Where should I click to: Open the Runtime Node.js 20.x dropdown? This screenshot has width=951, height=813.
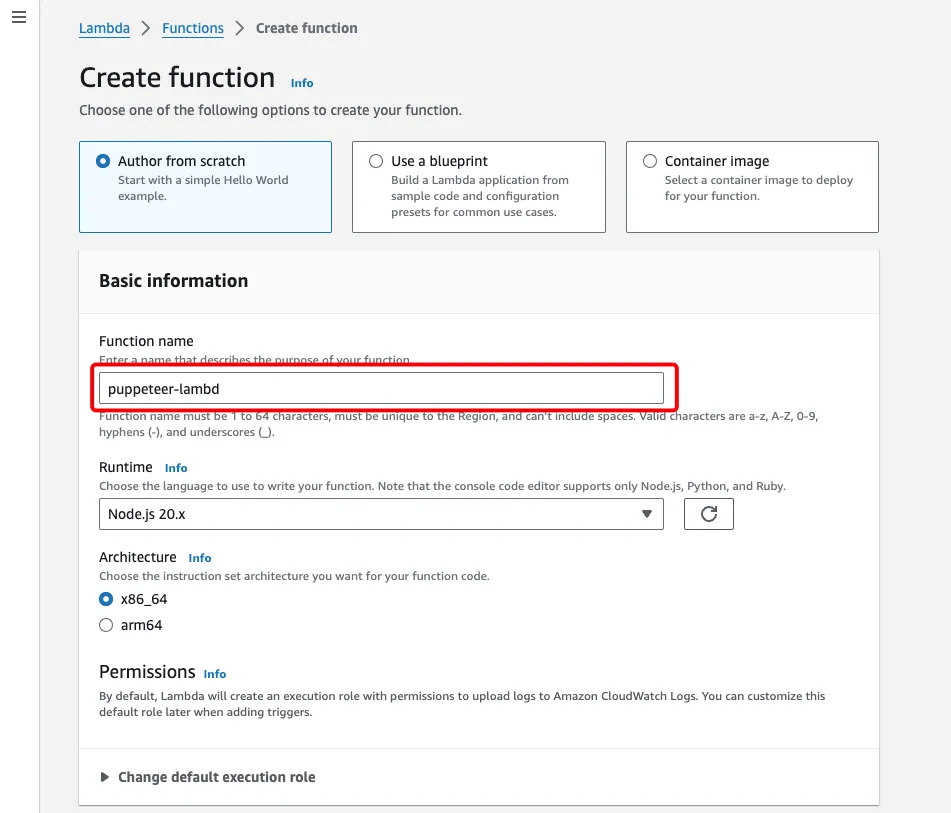pos(381,514)
